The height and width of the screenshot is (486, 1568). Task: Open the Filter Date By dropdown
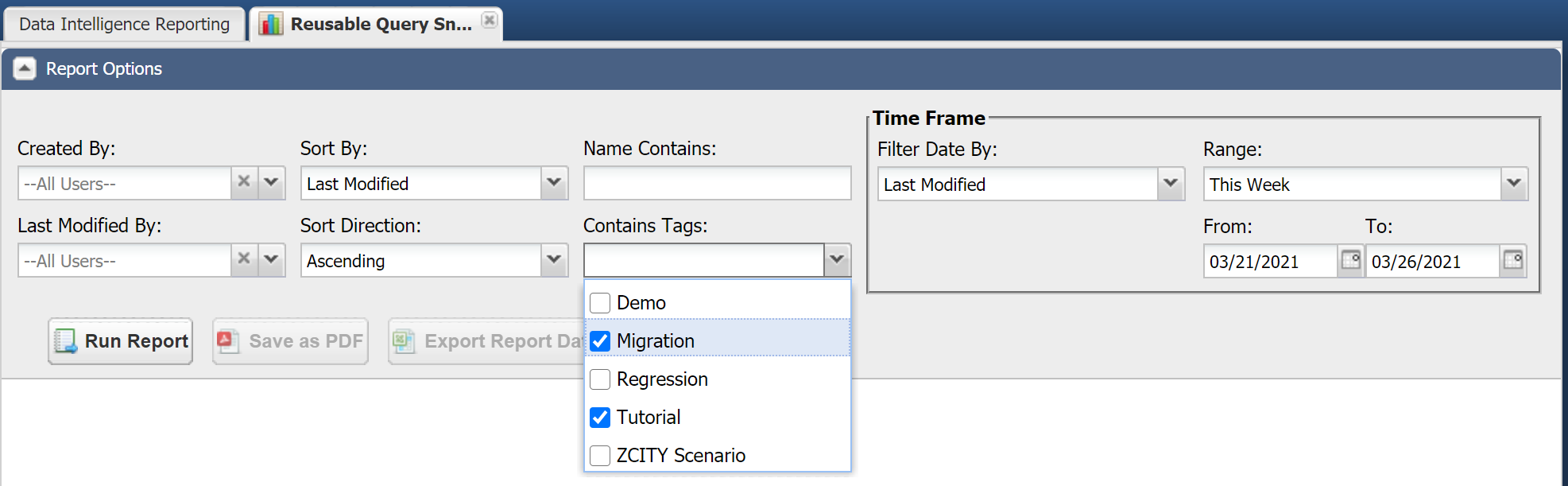click(1171, 184)
